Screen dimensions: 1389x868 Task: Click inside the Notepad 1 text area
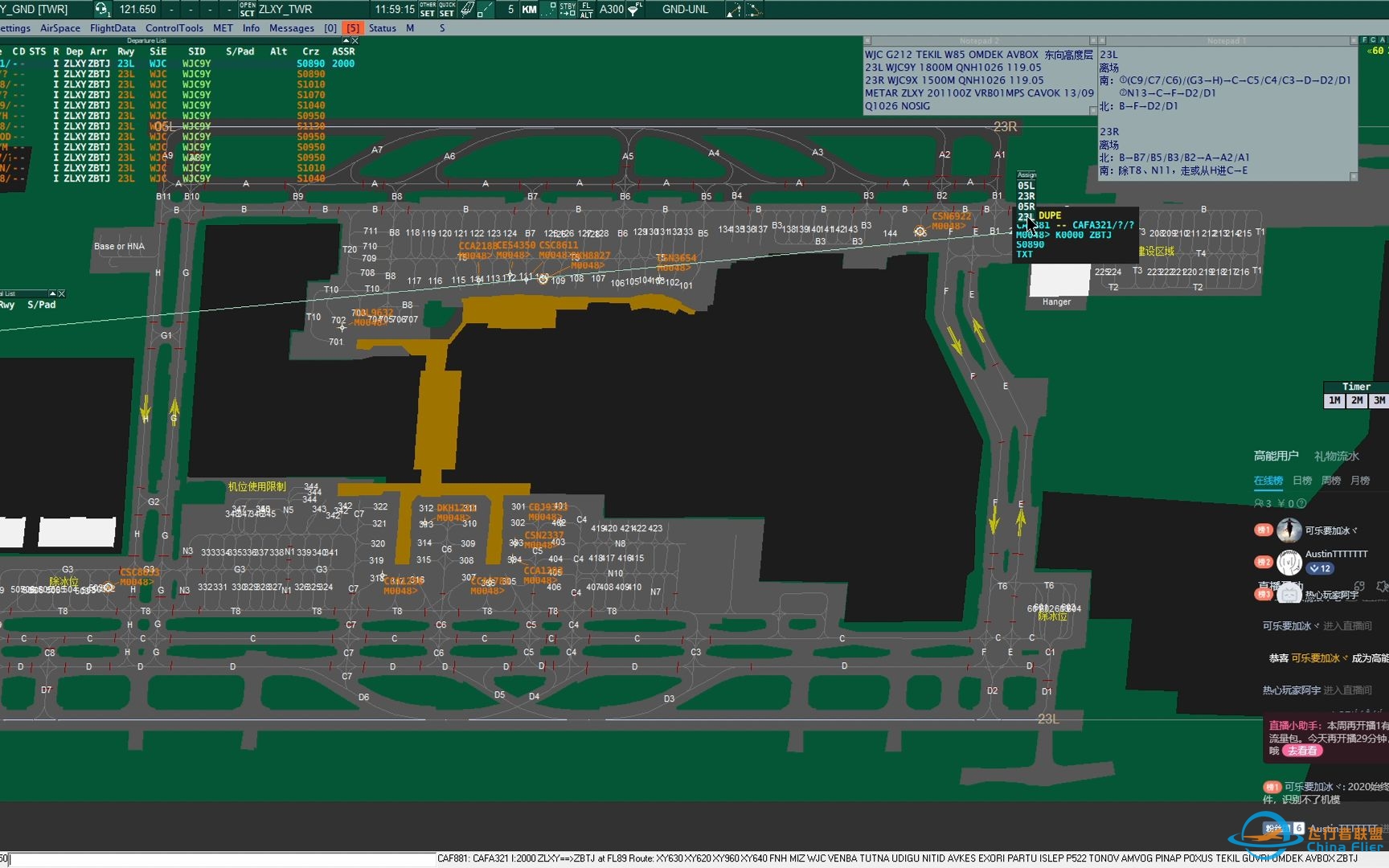click(1227, 113)
